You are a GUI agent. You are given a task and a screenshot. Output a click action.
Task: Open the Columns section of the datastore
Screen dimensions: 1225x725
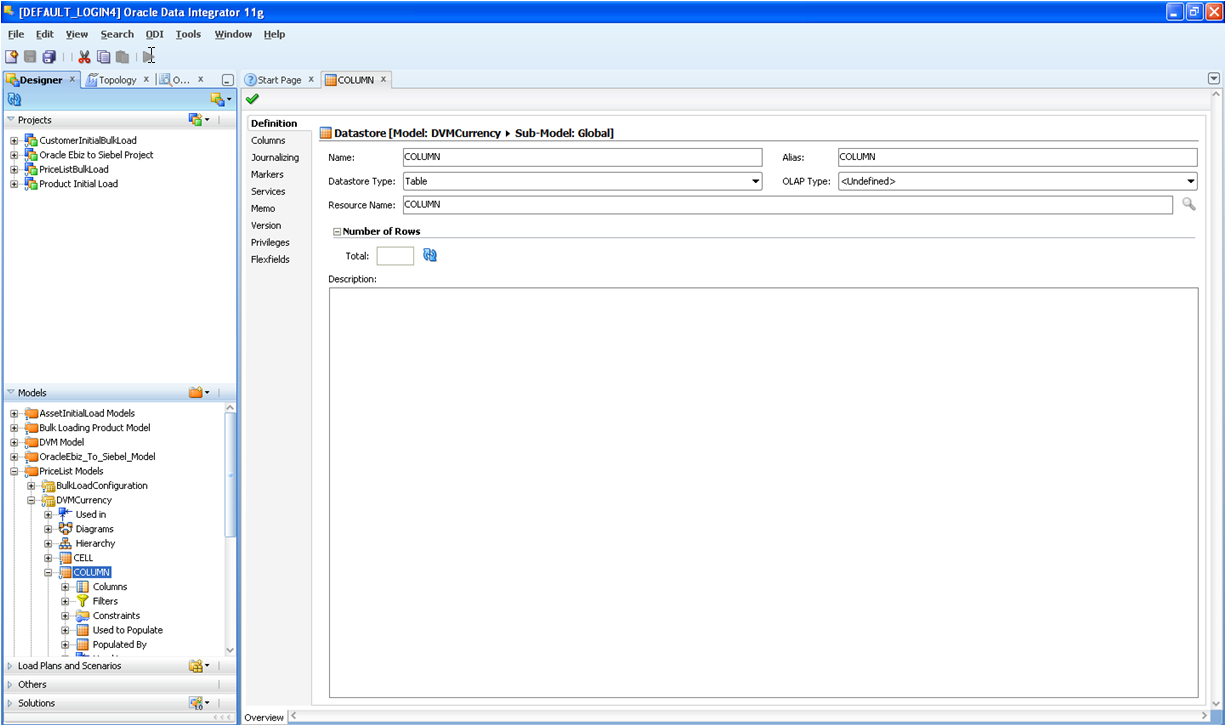(268, 141)
